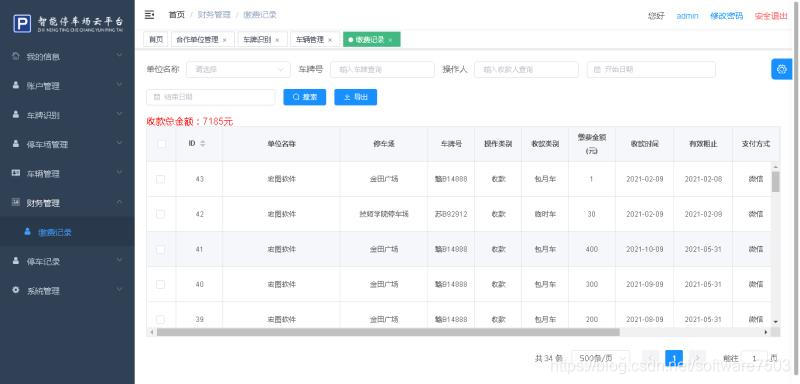Click the 临时车 cell in row 42
Screen dimensions: 800x384
tap(544, 214)
